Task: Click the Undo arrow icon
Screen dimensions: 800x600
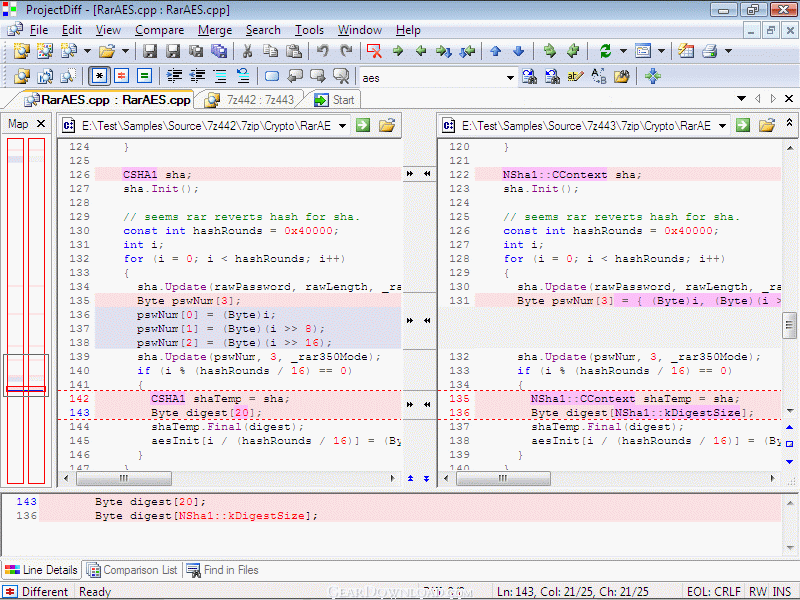Action: point(322,51)
